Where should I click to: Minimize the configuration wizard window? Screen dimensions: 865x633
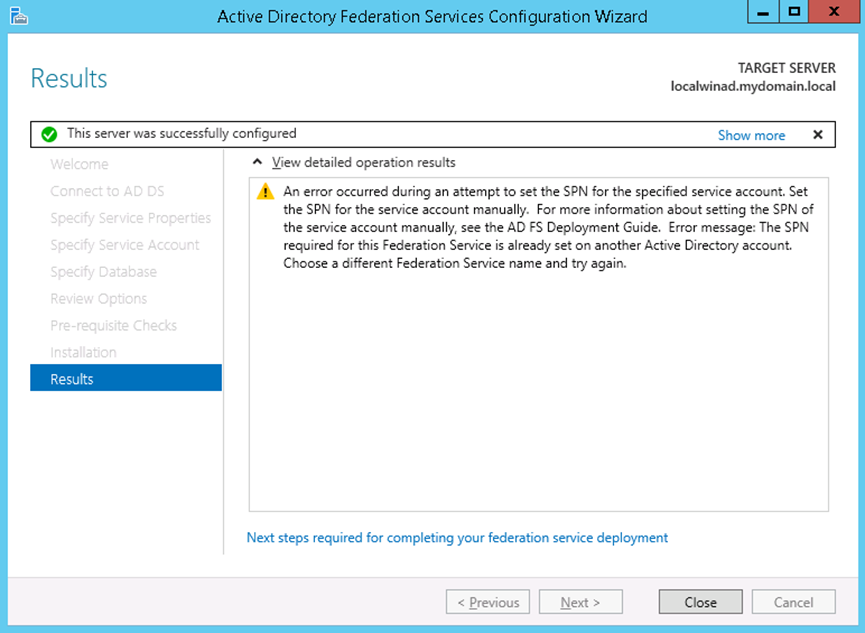[763, 13]
